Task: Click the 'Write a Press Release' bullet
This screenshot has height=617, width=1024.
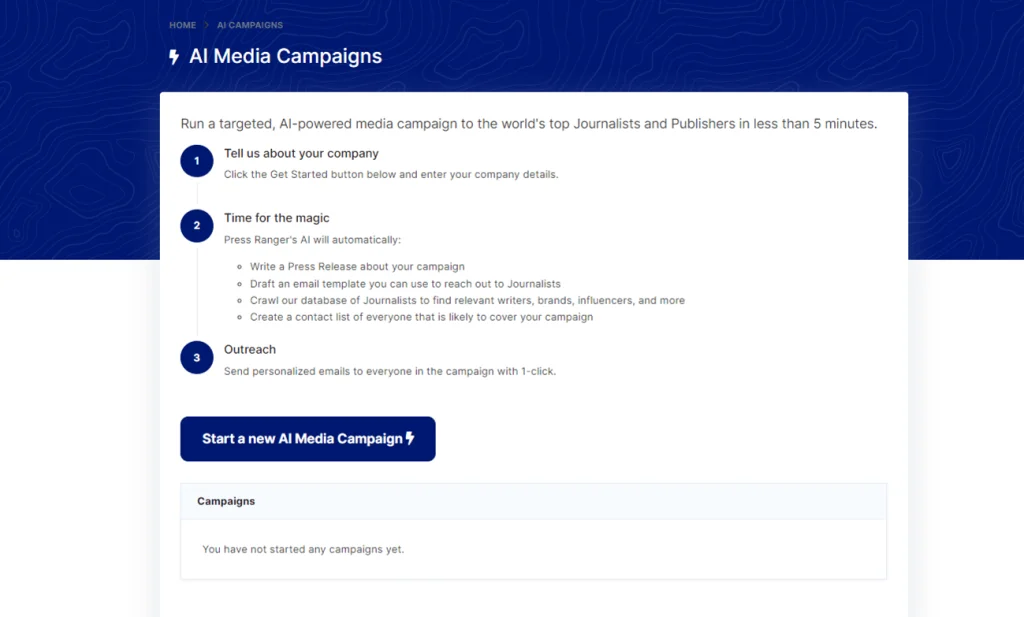Action: [x=357, y=267]
